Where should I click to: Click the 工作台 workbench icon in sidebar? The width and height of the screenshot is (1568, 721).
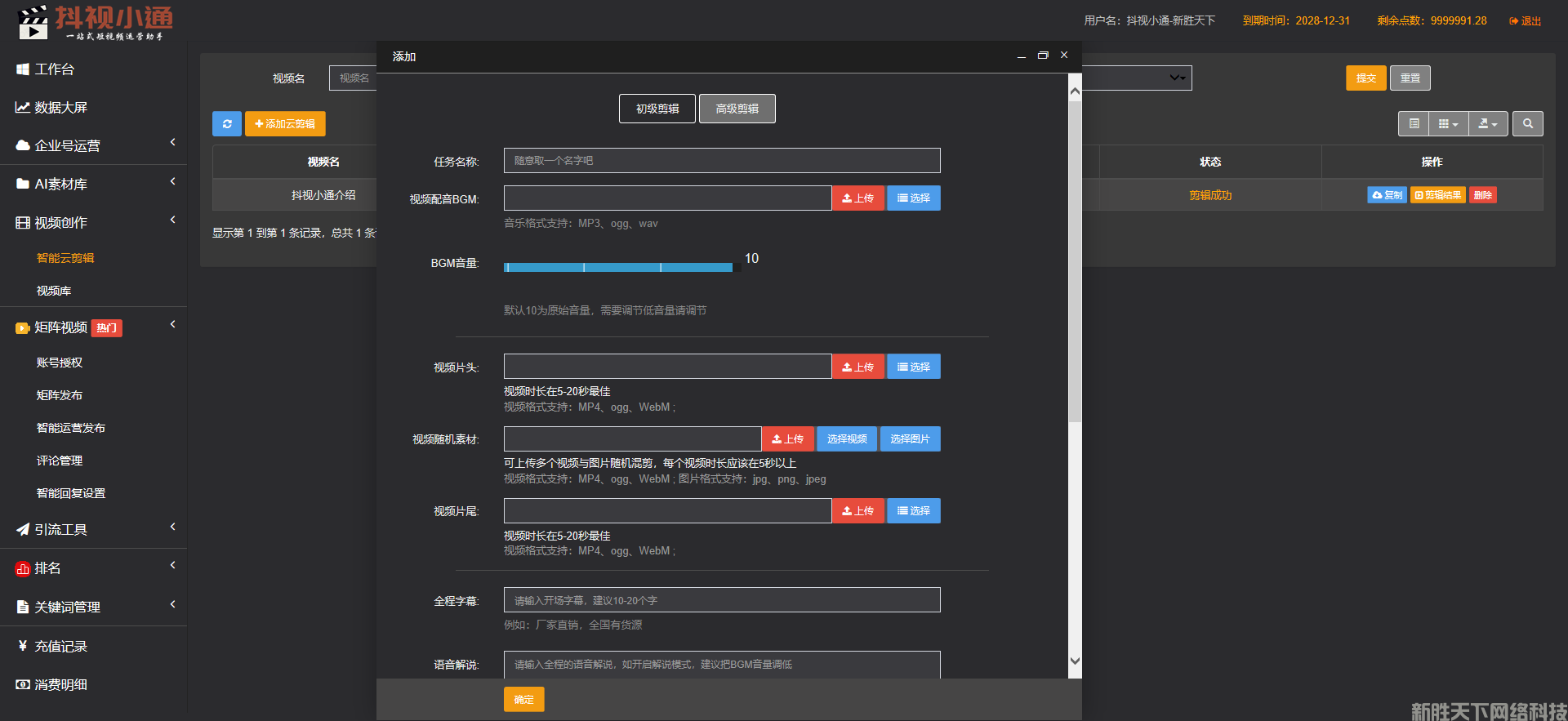[x=23, y=69]
